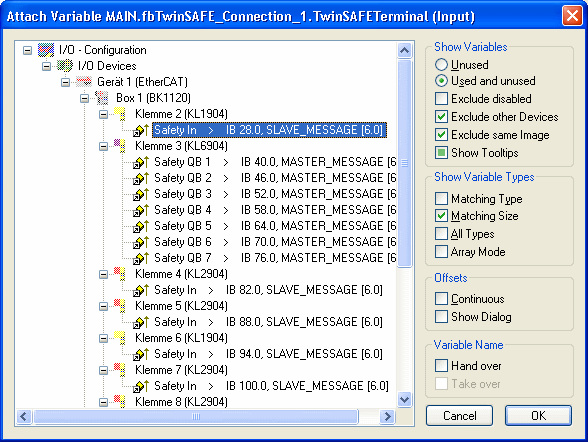588x442 pixels.
Task: Uncheck Exclude other Devices
Action: pos(441,117)
